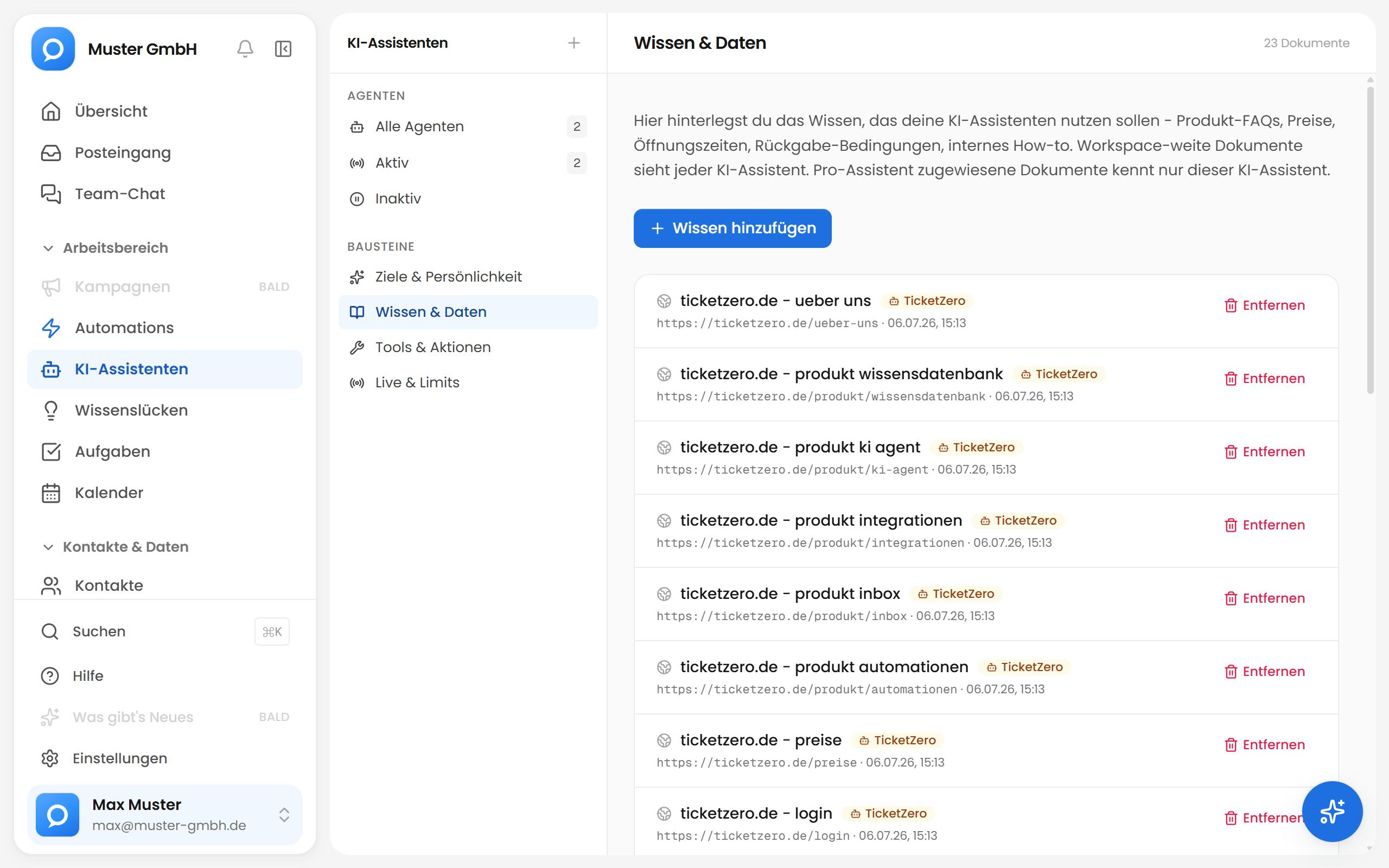Viewport: 1389px width, 868px height.
Task: Add new KI-Assistent with plus icon
Action: (574, 43)
